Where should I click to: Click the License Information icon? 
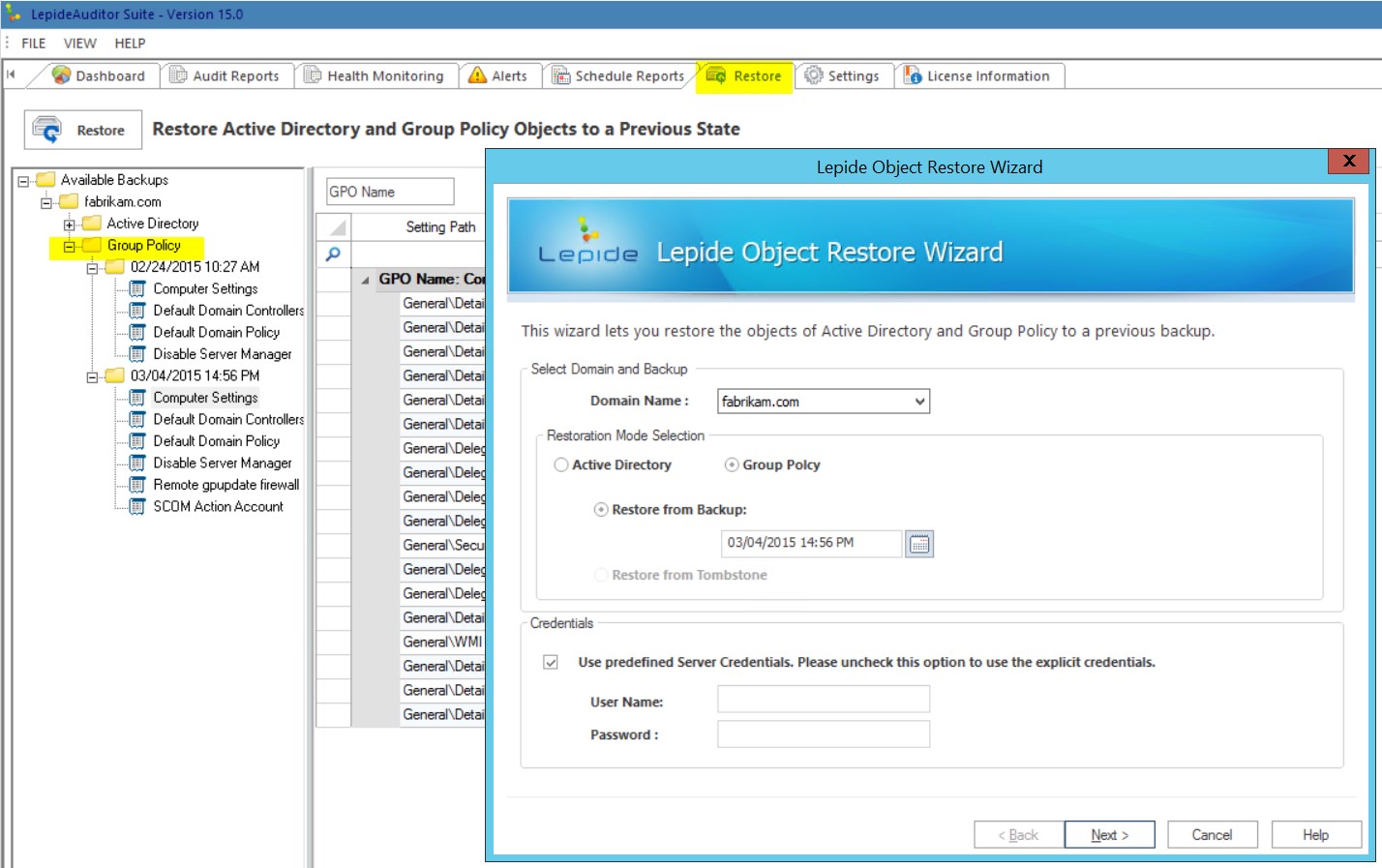click(912, 75)
